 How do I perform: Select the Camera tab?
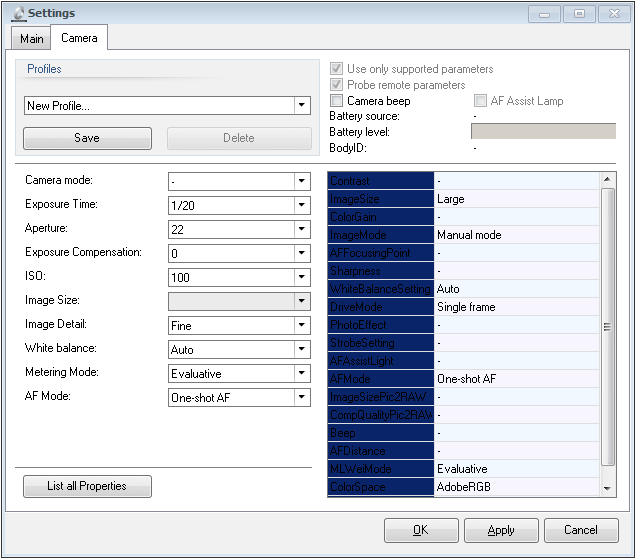(x=79, y=38)
